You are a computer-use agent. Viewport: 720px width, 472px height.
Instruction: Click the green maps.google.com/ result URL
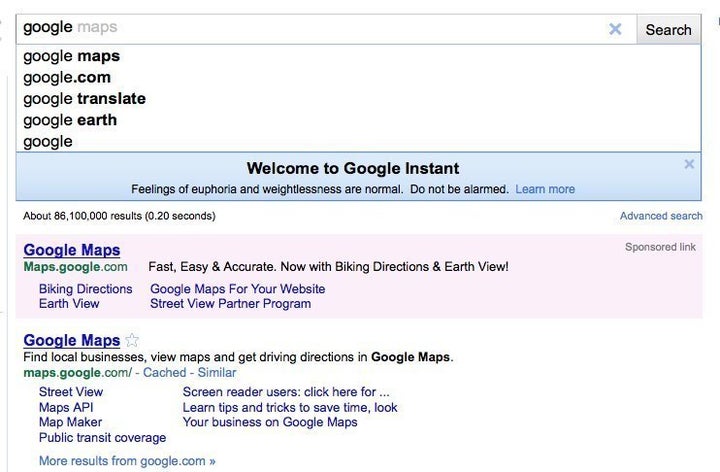(78, 372)
